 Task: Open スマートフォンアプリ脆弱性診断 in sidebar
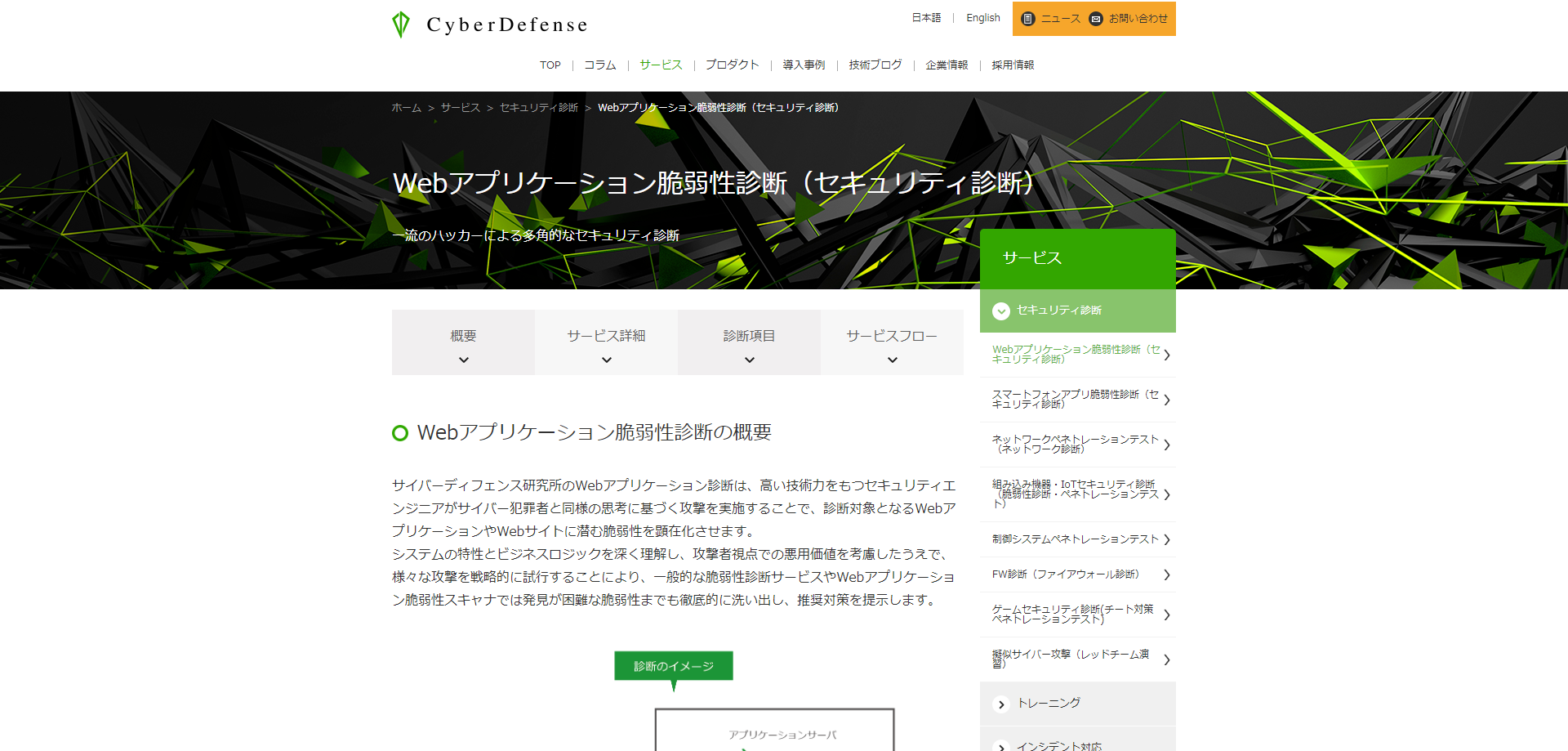1078,400
